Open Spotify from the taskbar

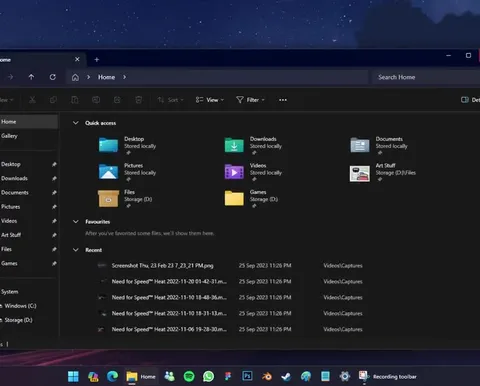click(189, 377)
